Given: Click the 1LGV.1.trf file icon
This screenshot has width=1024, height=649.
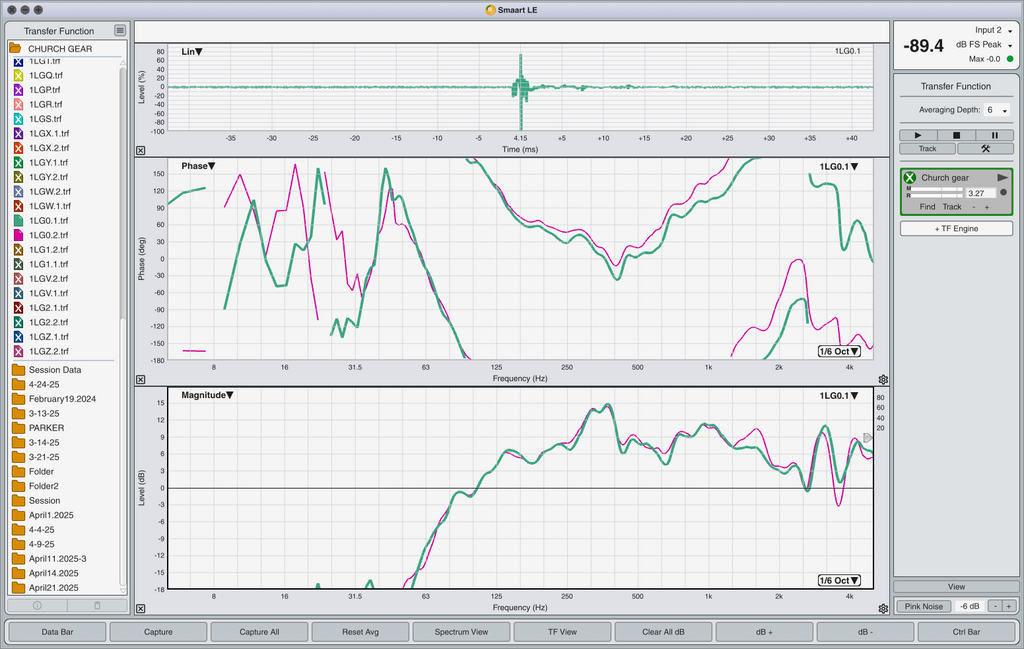Looking at the screenshot, I should [18, 293].
